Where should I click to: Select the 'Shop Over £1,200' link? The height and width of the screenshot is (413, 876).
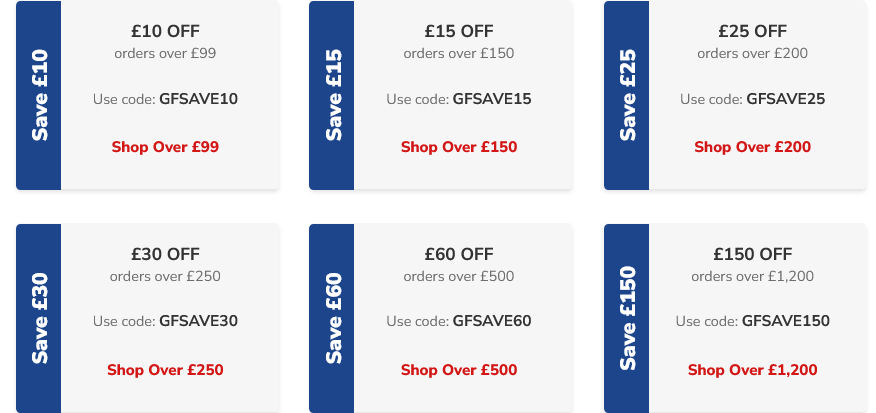752,370
